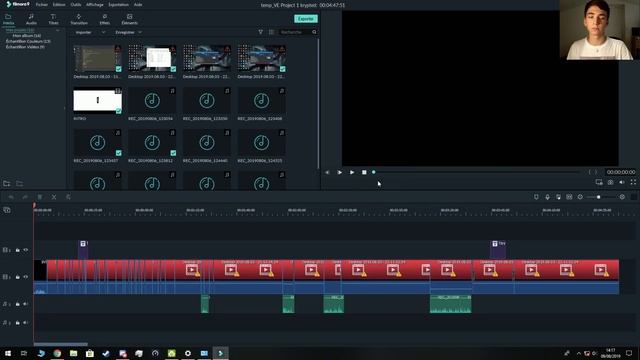Add a marker to the timeline
This screenshot has height=360, width=640.
click(536, 197)
